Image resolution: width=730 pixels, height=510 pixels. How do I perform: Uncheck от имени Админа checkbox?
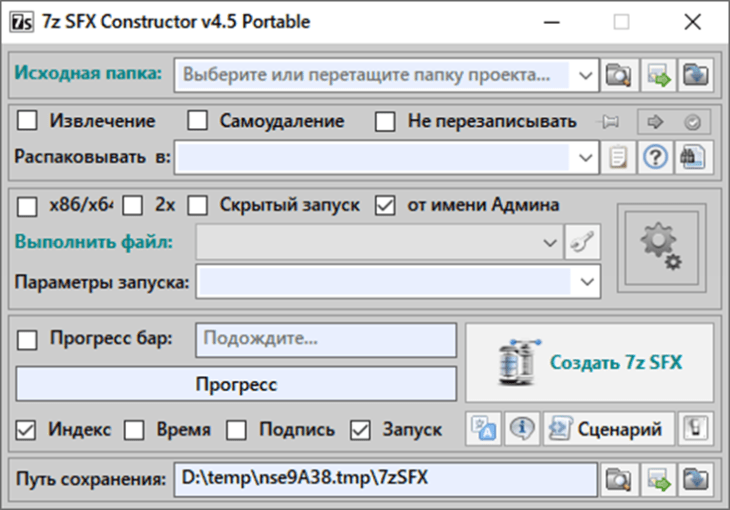[x=385, y=205]
